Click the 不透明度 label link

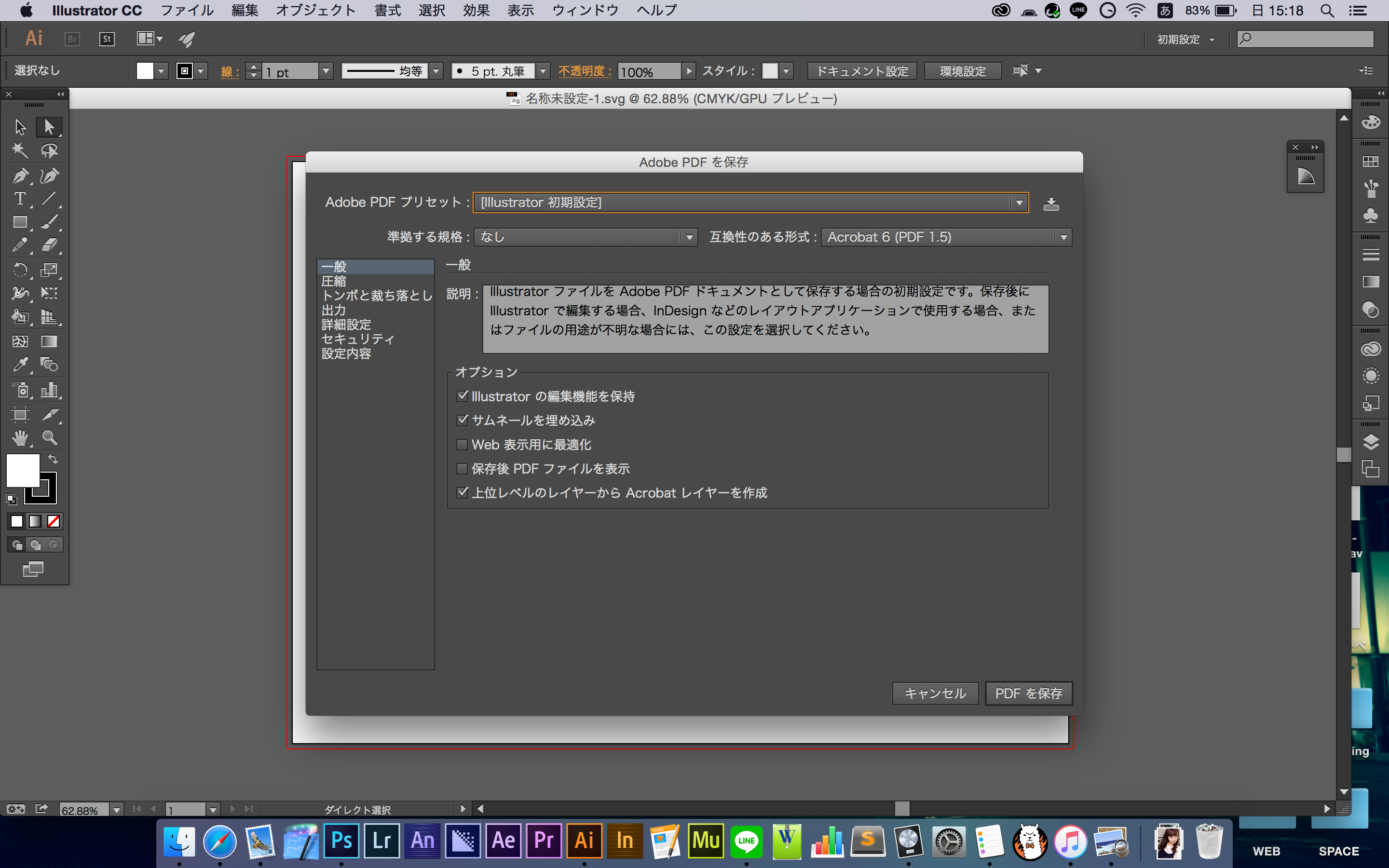(x=585, y=71)
